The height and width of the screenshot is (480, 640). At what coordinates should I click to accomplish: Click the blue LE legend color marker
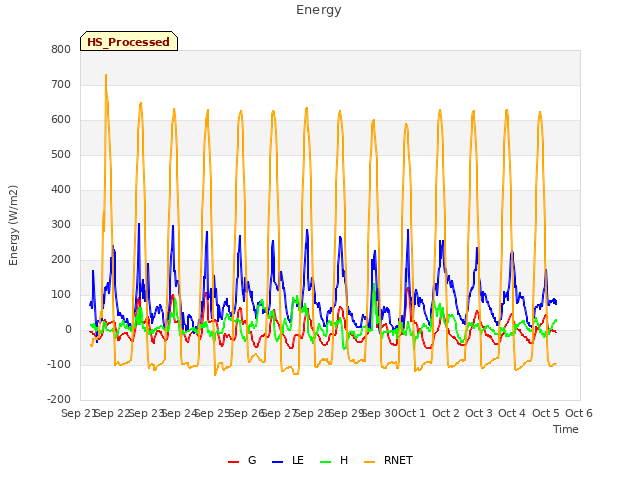coord(277,462)
